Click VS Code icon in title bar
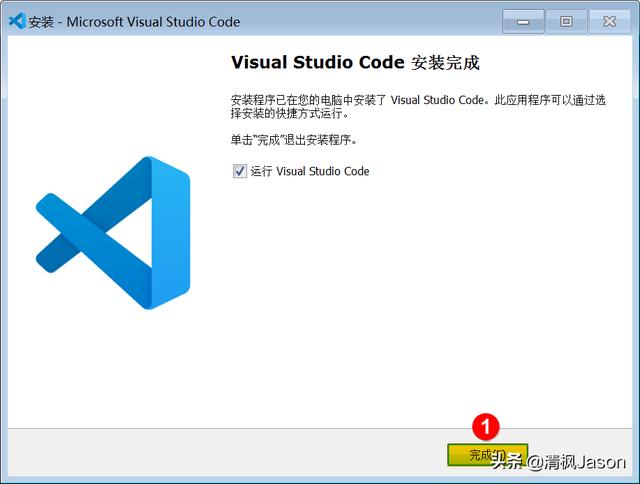640x484 pixels. click(x=17, y=21)
